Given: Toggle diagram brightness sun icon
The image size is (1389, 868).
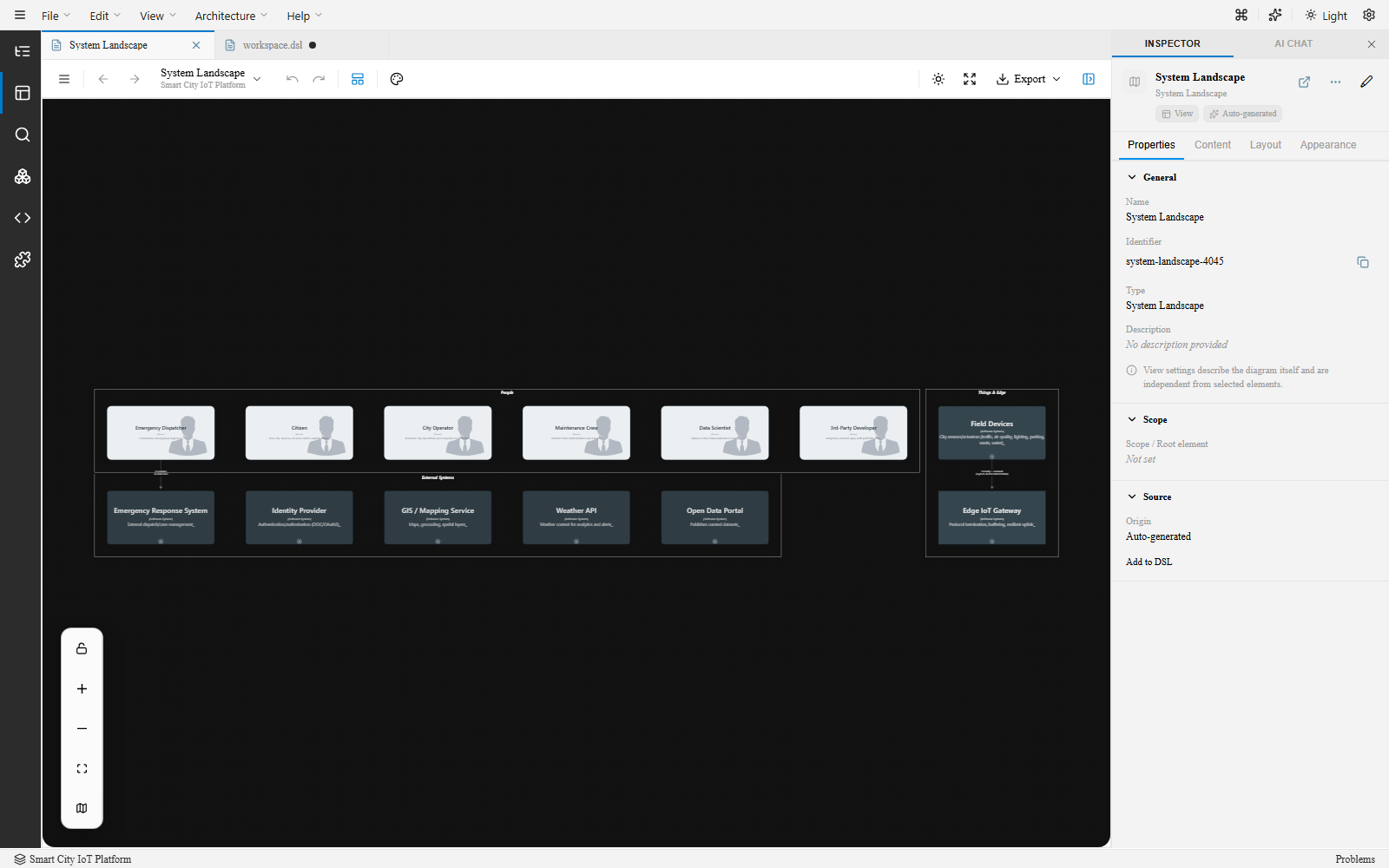Looking at the screenshot, I should point(938,79).
